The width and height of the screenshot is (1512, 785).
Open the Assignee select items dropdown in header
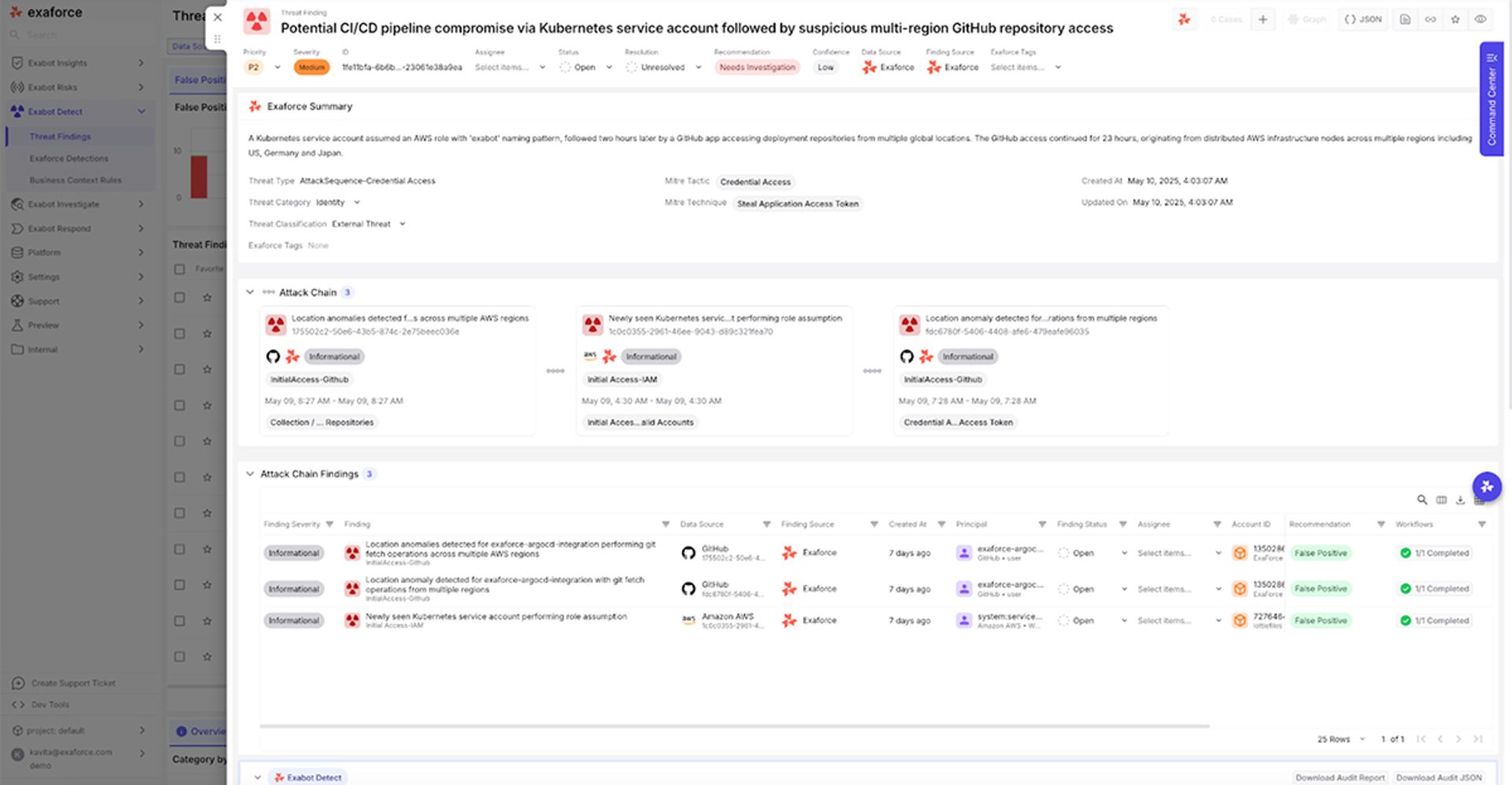(x=510, y=68)
